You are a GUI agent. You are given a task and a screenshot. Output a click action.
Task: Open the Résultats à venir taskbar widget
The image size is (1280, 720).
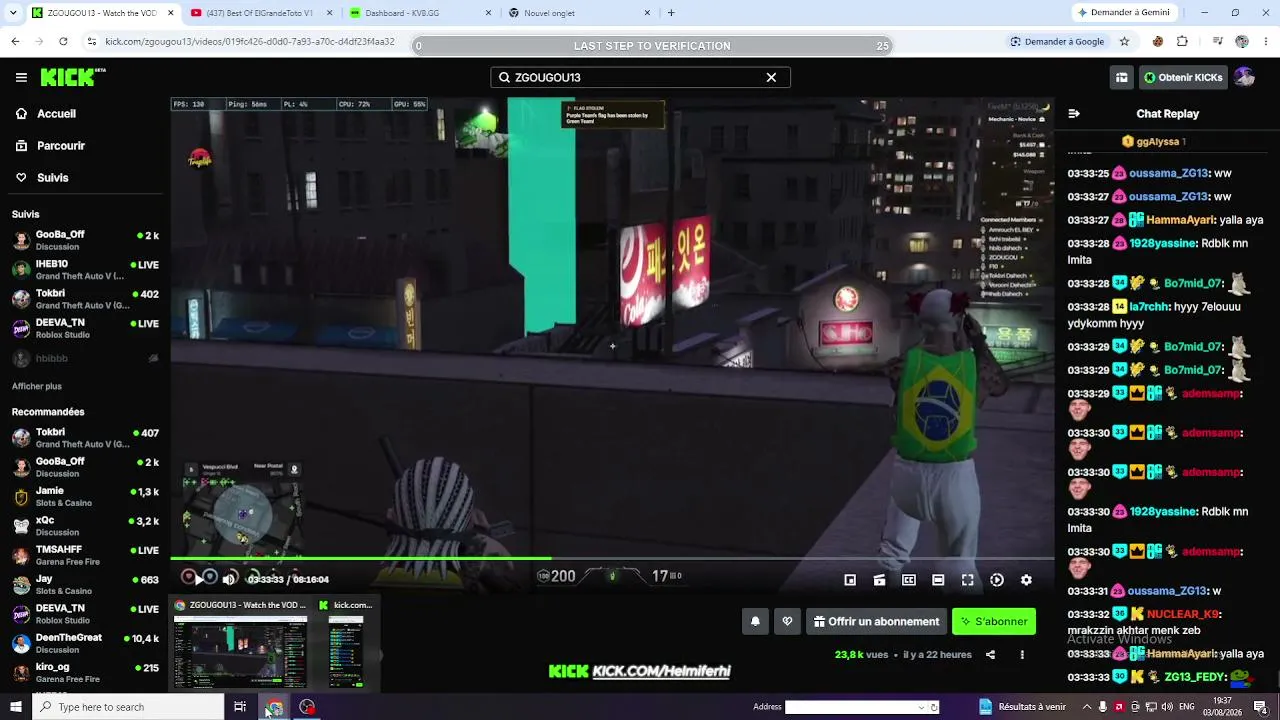click(1024, 707)
